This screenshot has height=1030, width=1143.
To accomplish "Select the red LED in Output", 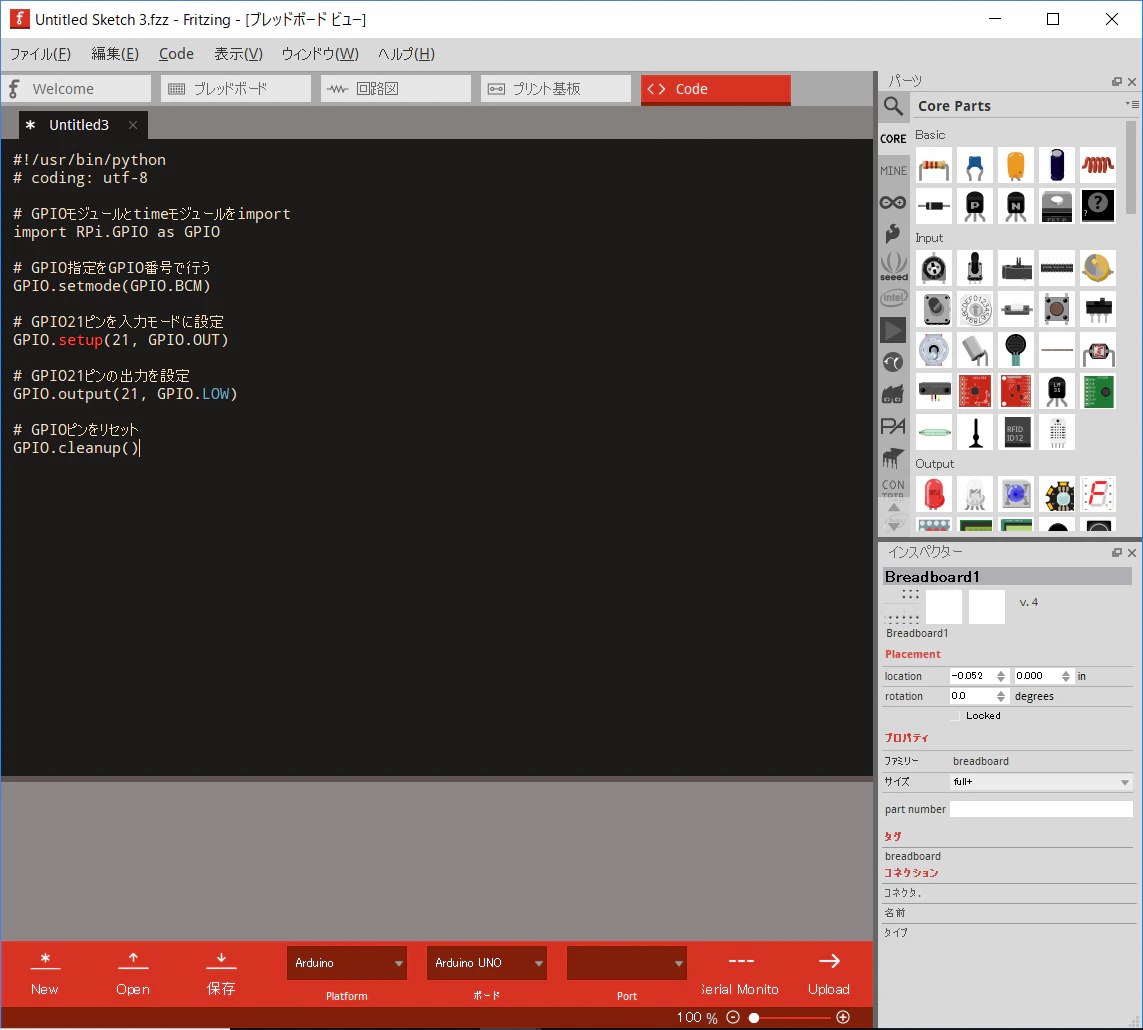I will (x=934, y=494).
